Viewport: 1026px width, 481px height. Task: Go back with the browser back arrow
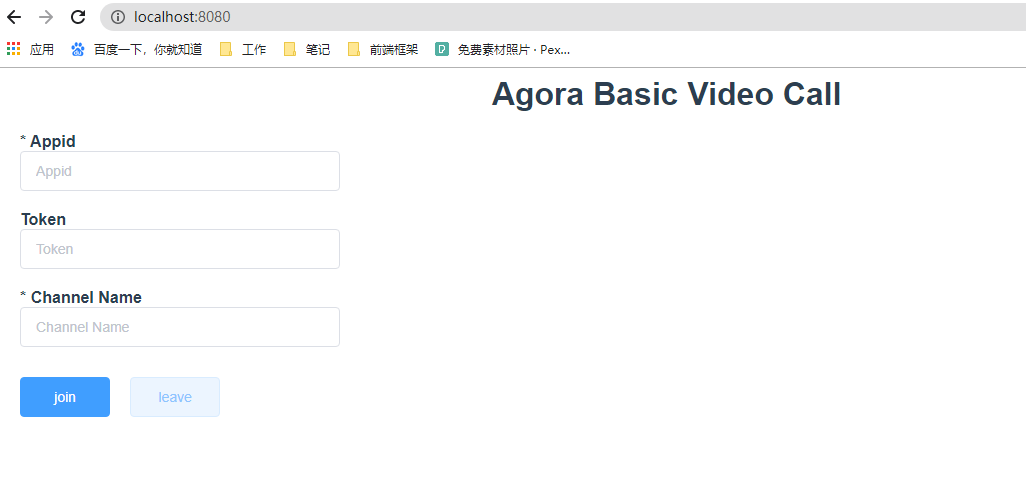click(14, 17)
